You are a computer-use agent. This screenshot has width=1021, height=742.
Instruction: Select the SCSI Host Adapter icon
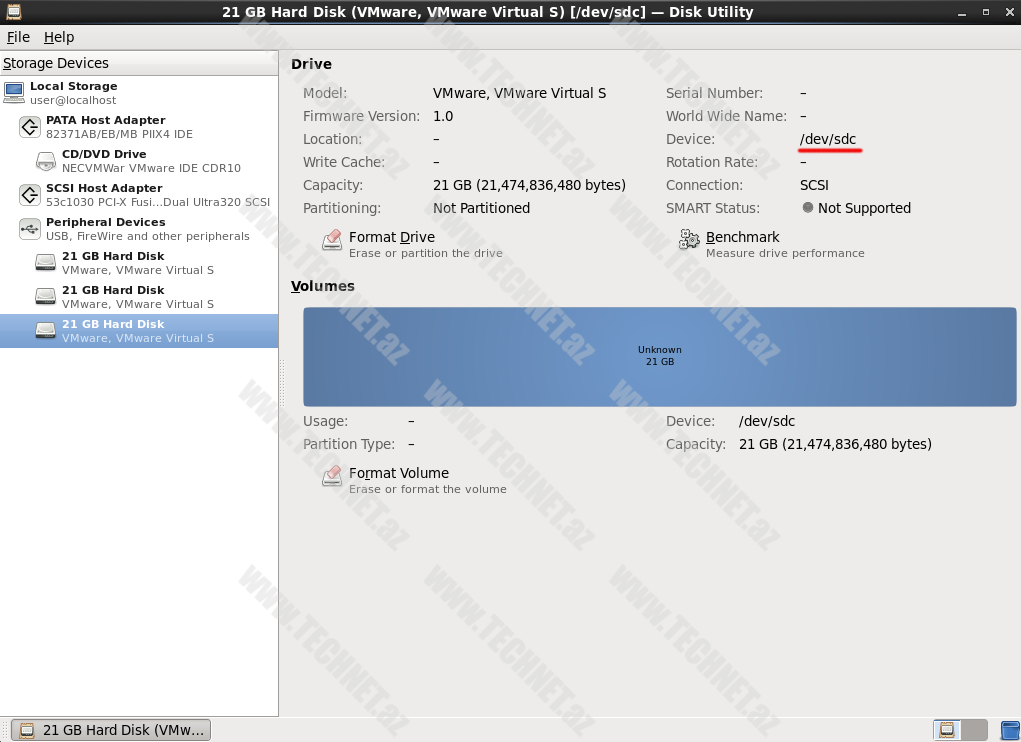point(30,195)
